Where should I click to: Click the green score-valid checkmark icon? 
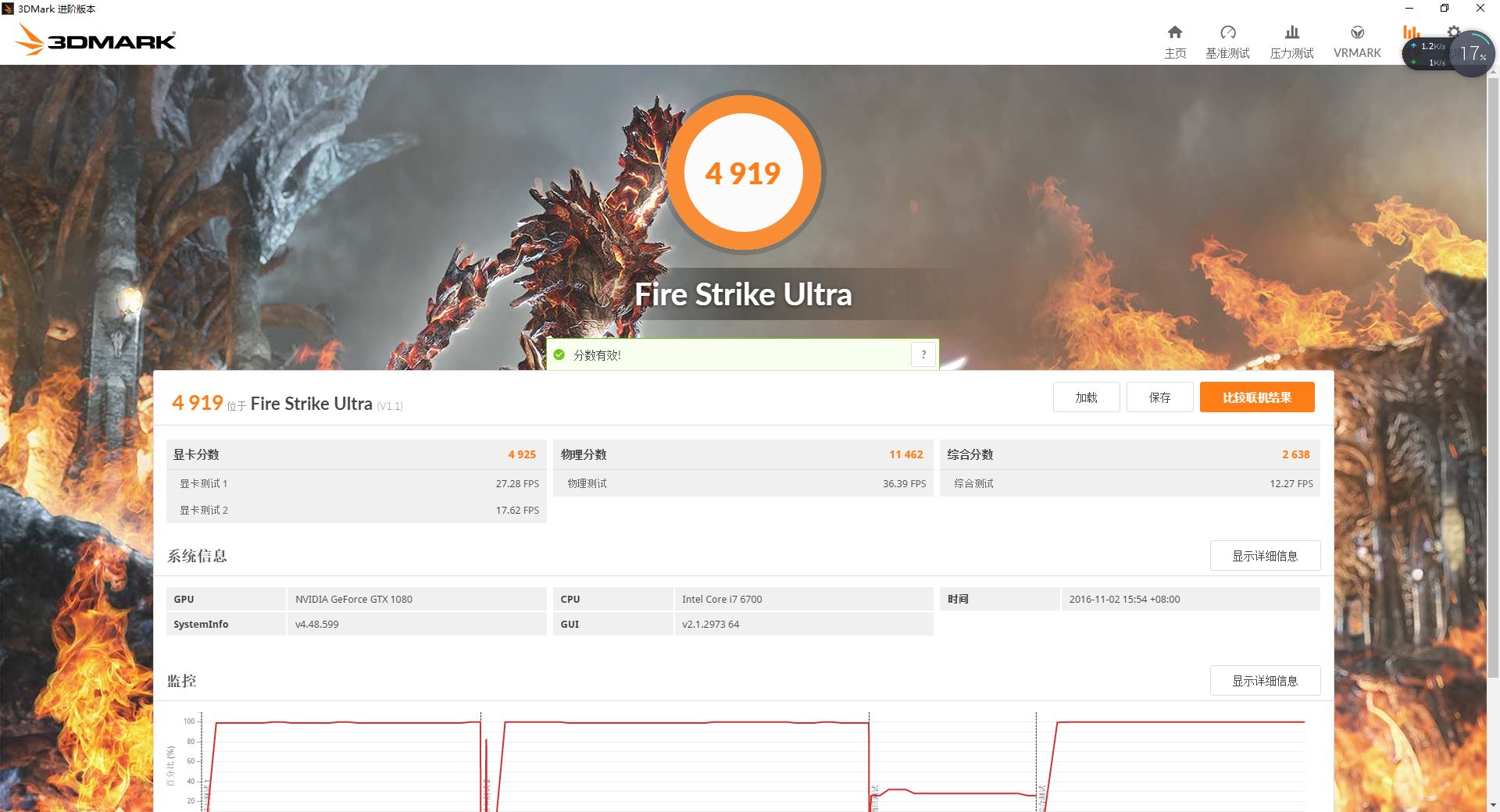(x=559, y=355)
